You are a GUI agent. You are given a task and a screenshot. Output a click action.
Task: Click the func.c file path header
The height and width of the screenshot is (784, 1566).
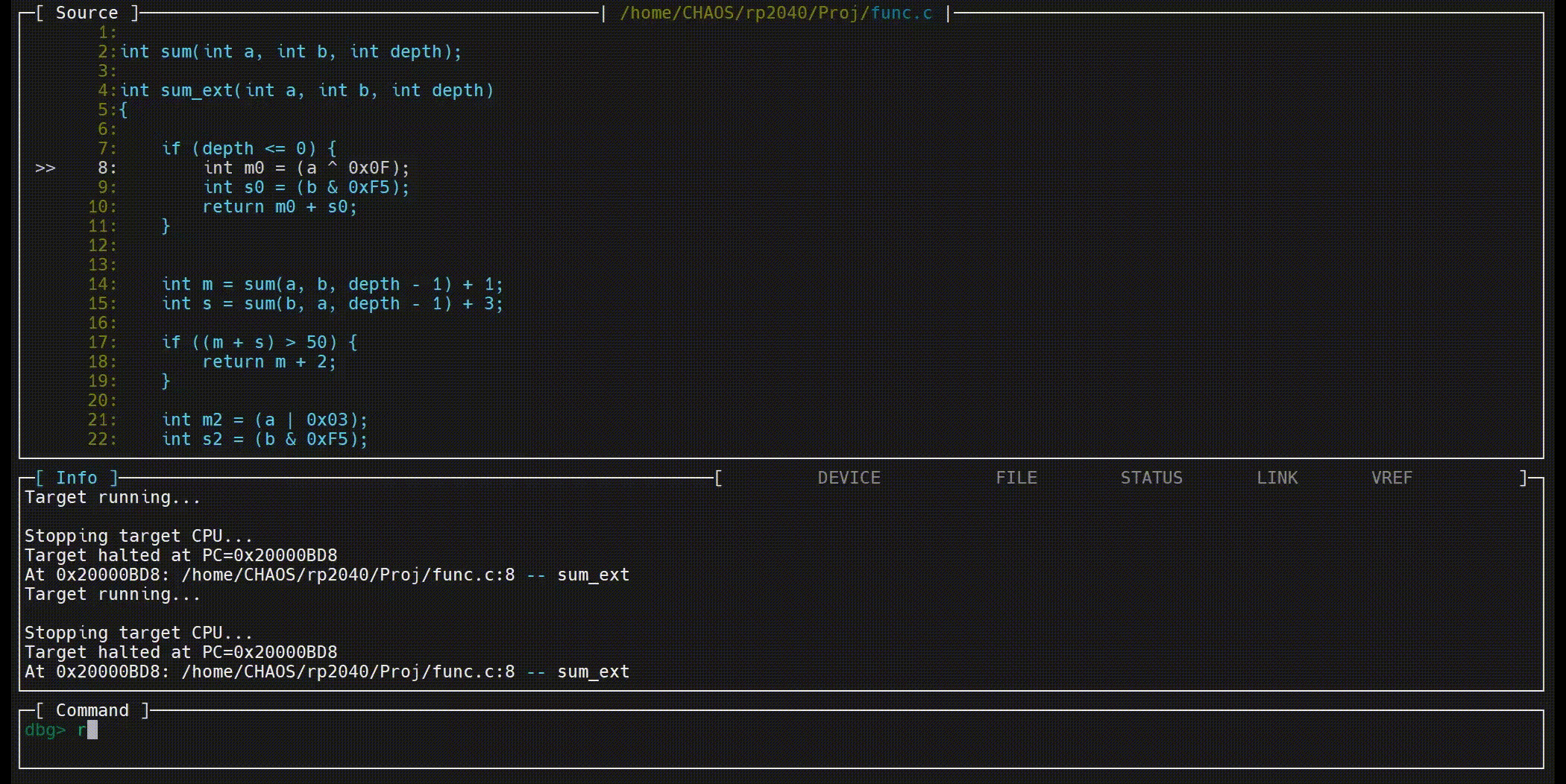(x=776, y=13)
